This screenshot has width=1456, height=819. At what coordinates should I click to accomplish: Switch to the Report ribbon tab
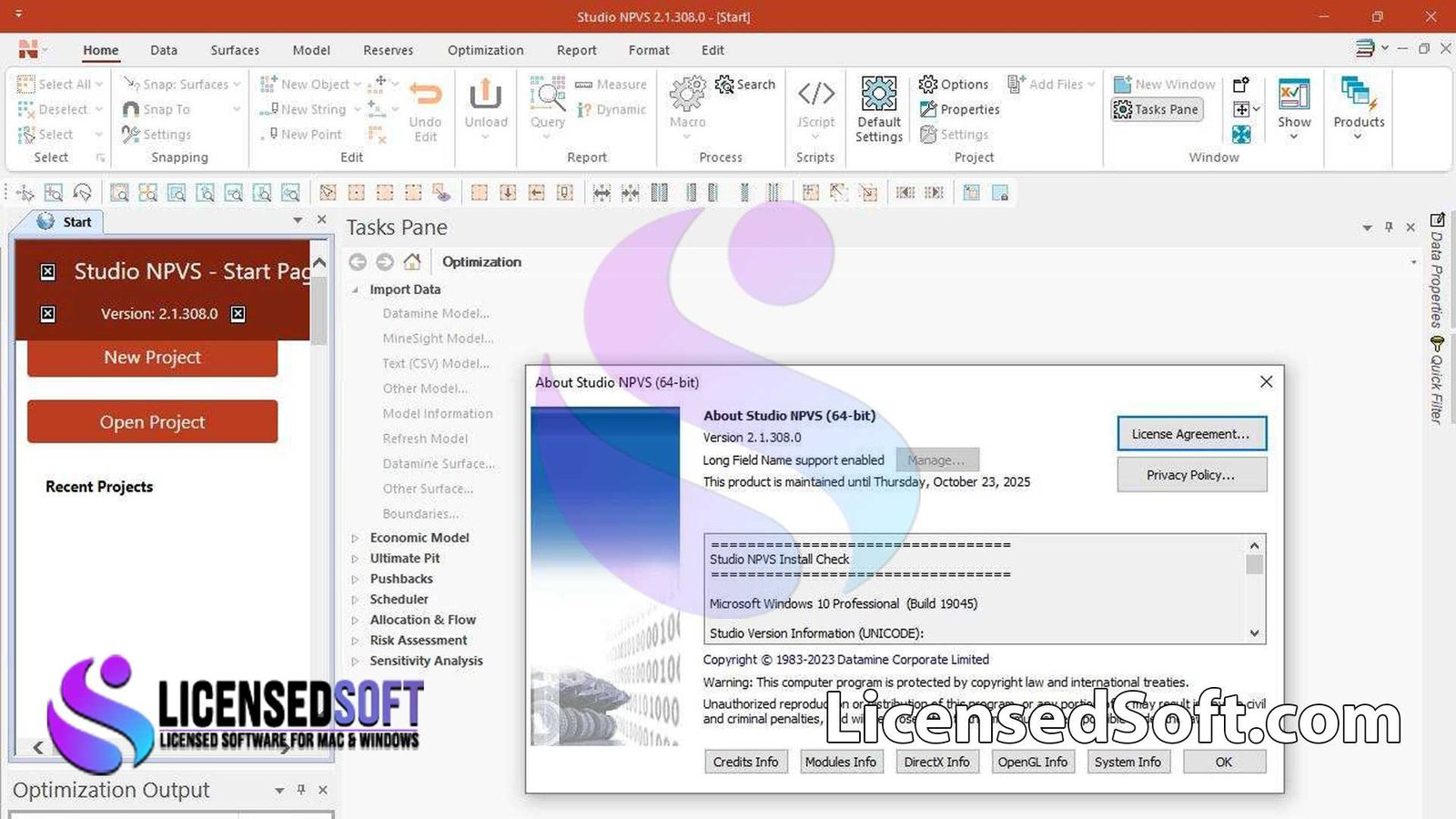[x=577, y=50]
